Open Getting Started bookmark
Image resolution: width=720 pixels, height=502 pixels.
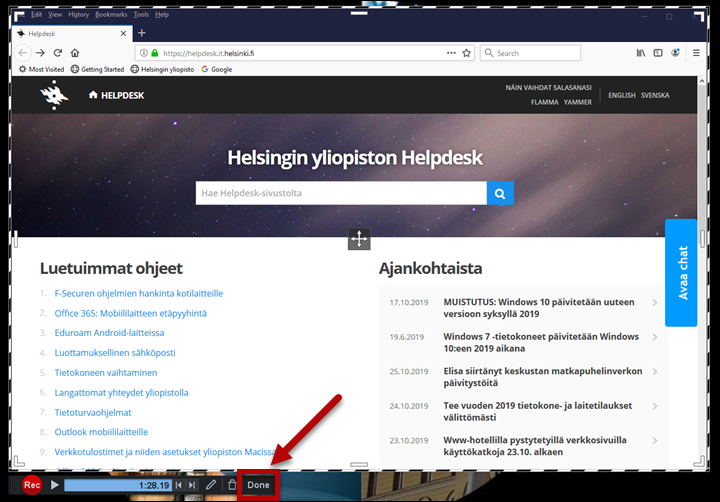(x=97, y=69)
